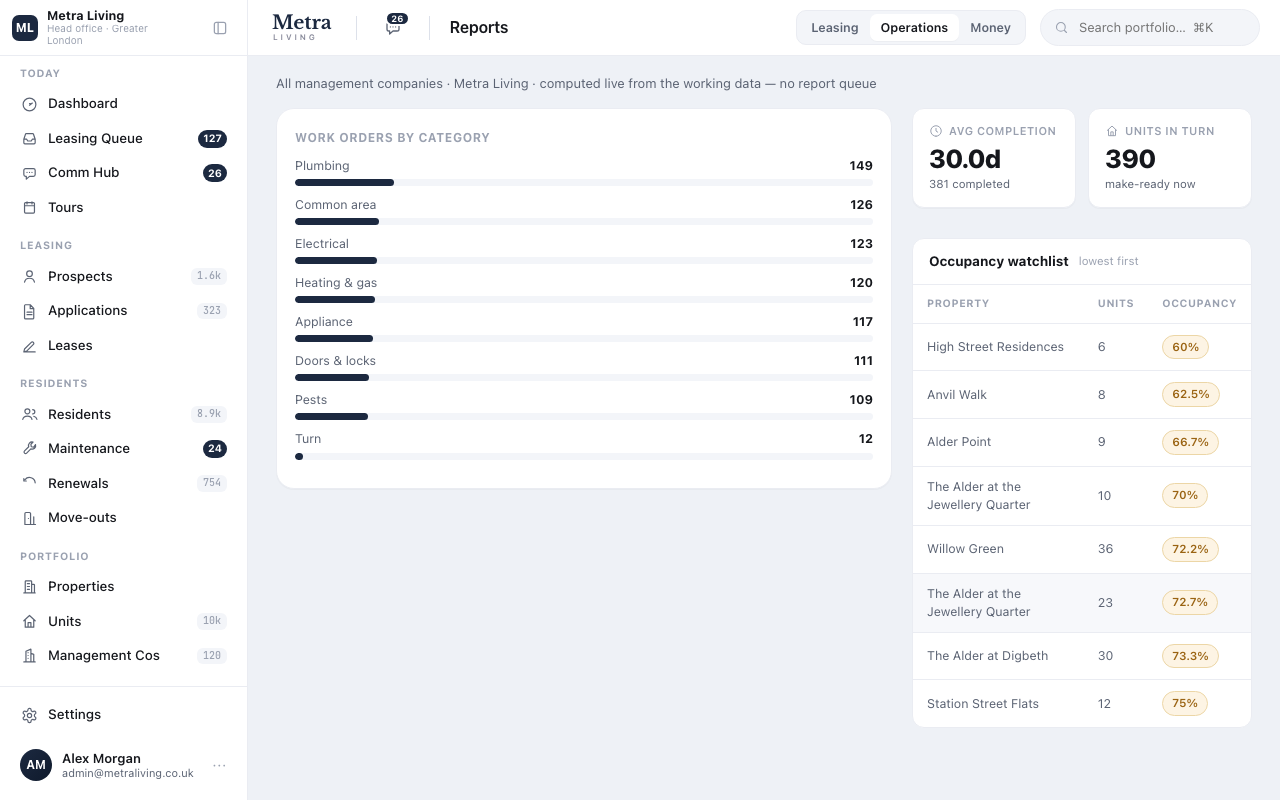Click the Renewals arrow icon

(29, 484)
